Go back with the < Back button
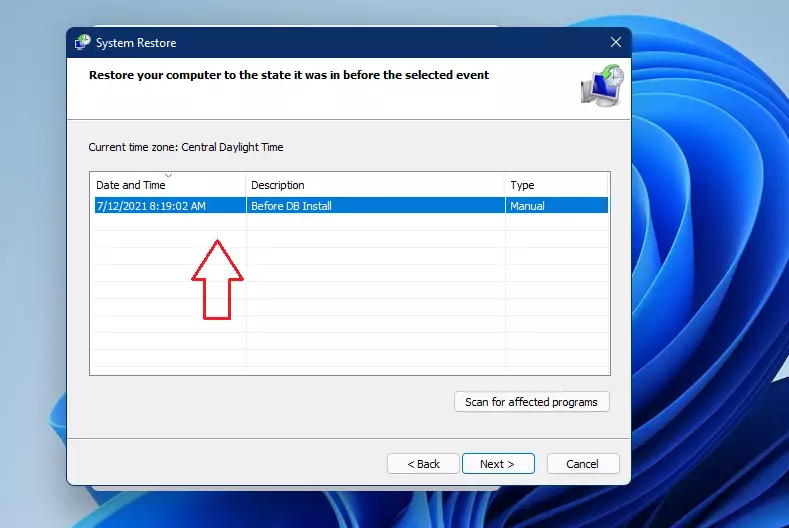The height and width of the screenshot is (528, 789). pos(423,464)
